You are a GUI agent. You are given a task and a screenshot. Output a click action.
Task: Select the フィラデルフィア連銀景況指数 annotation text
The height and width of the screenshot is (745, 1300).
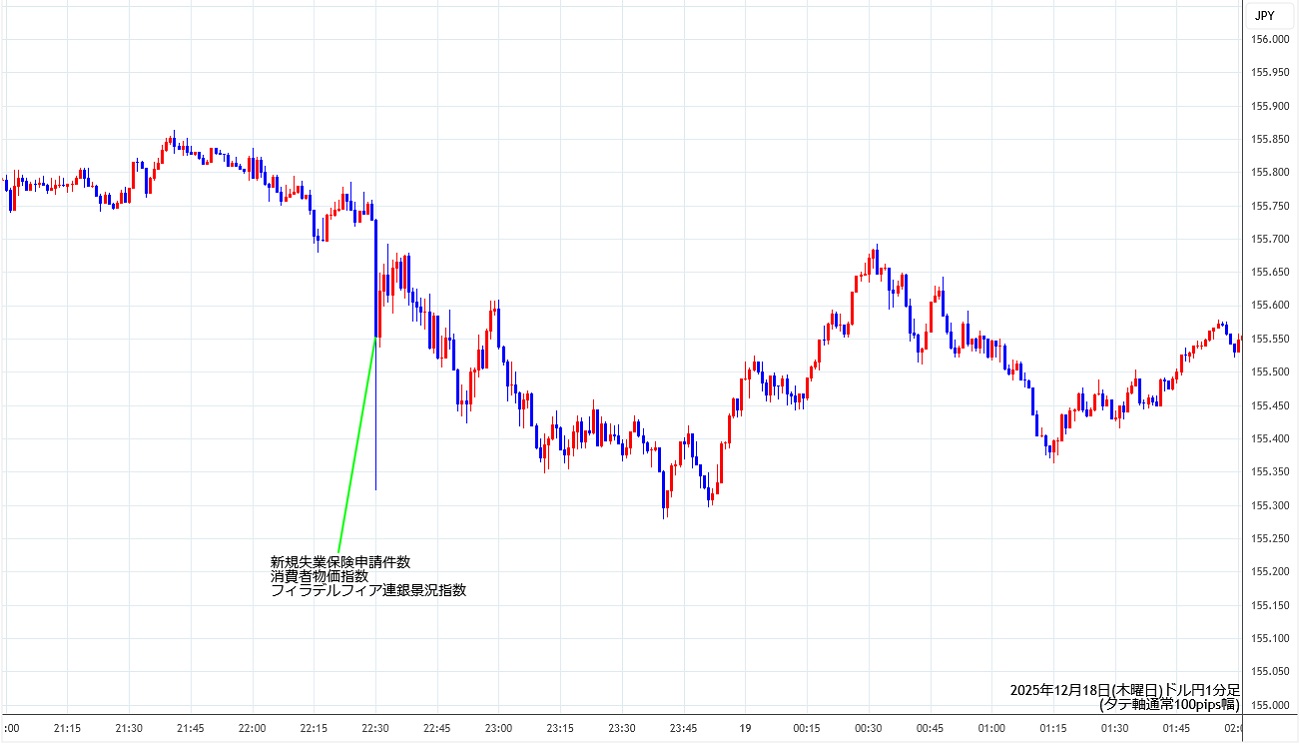point(368,590)
